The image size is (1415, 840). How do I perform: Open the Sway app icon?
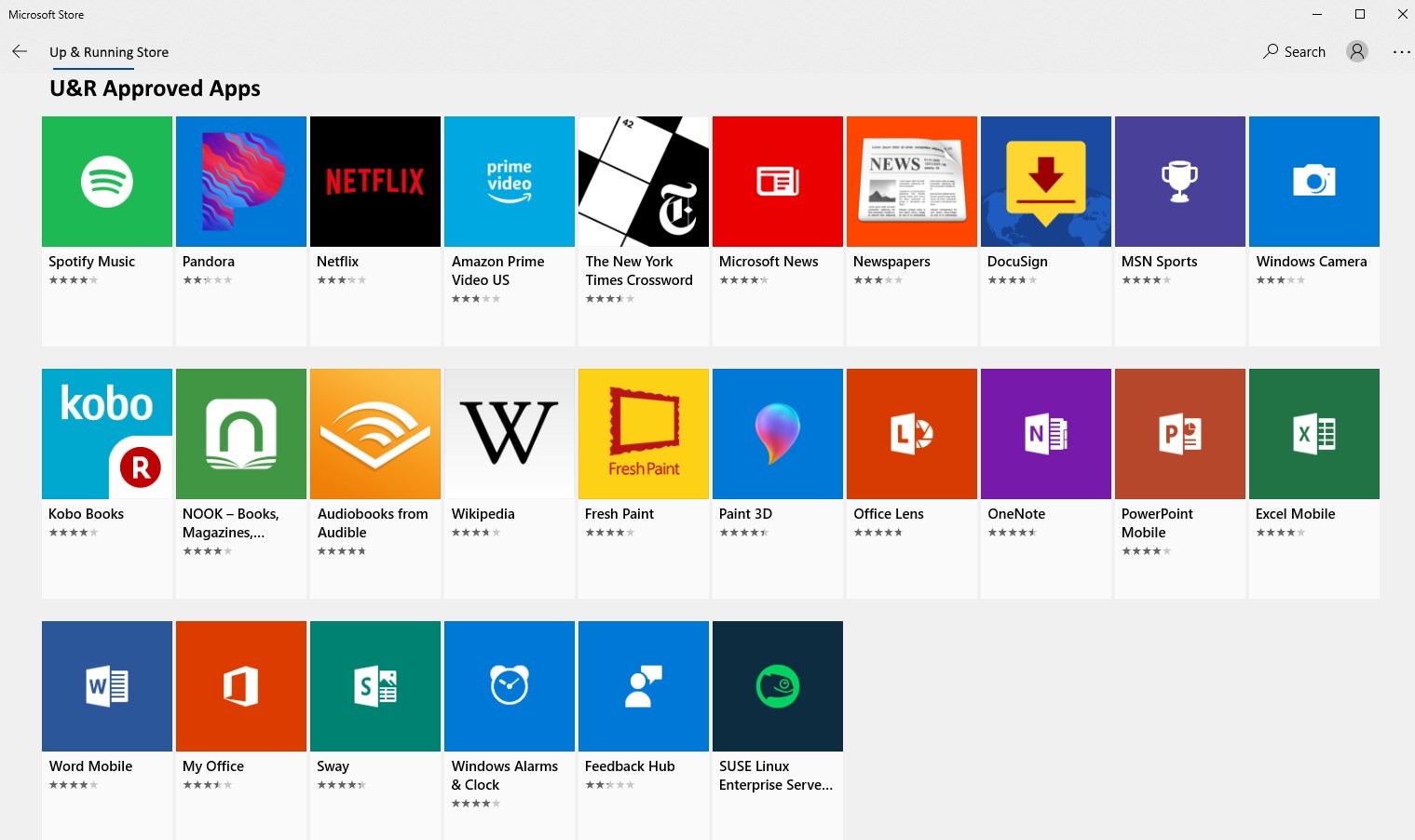(375, 686)
